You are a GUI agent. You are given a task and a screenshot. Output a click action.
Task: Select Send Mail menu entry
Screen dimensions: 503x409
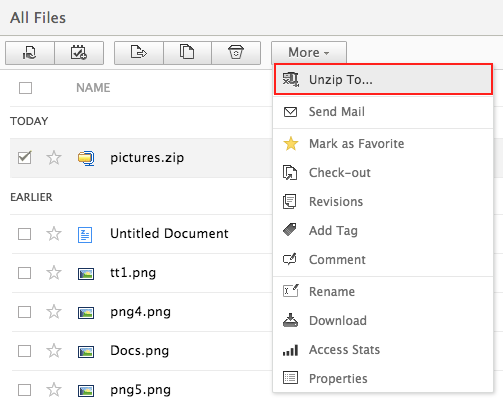tap(383, 112)
